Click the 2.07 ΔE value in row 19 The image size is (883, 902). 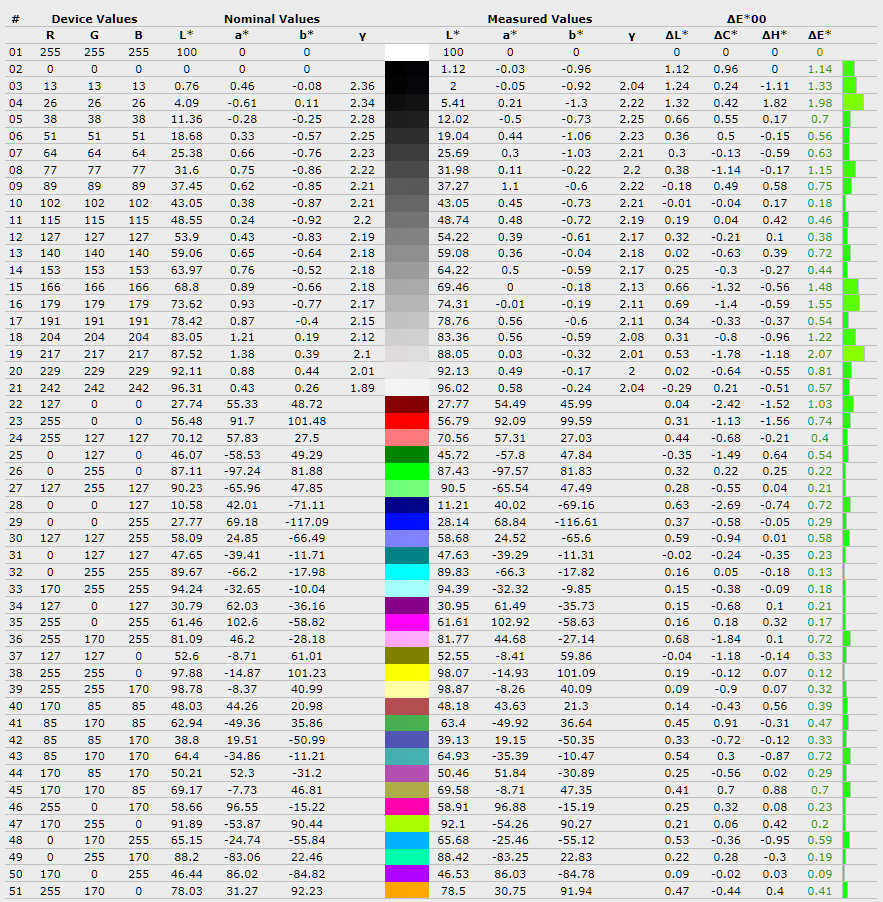[820, 354]
